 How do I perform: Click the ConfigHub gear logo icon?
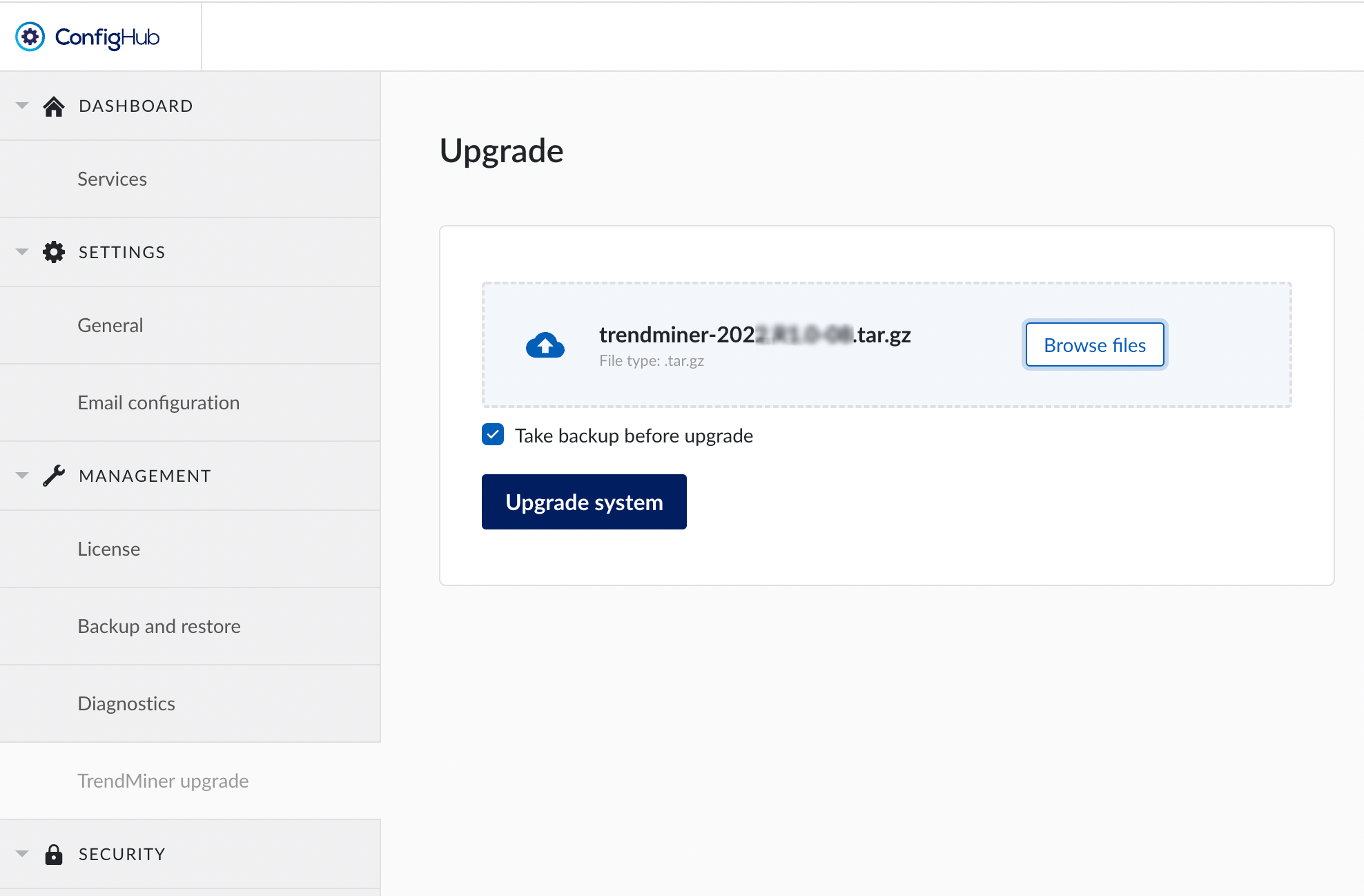tap(30, 37)
